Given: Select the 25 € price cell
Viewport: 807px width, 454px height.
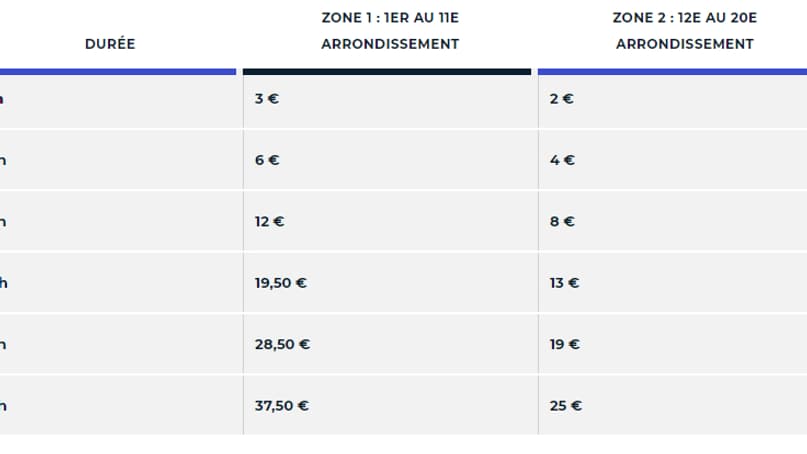Looking at the screenshot, I should coord(566,406).
